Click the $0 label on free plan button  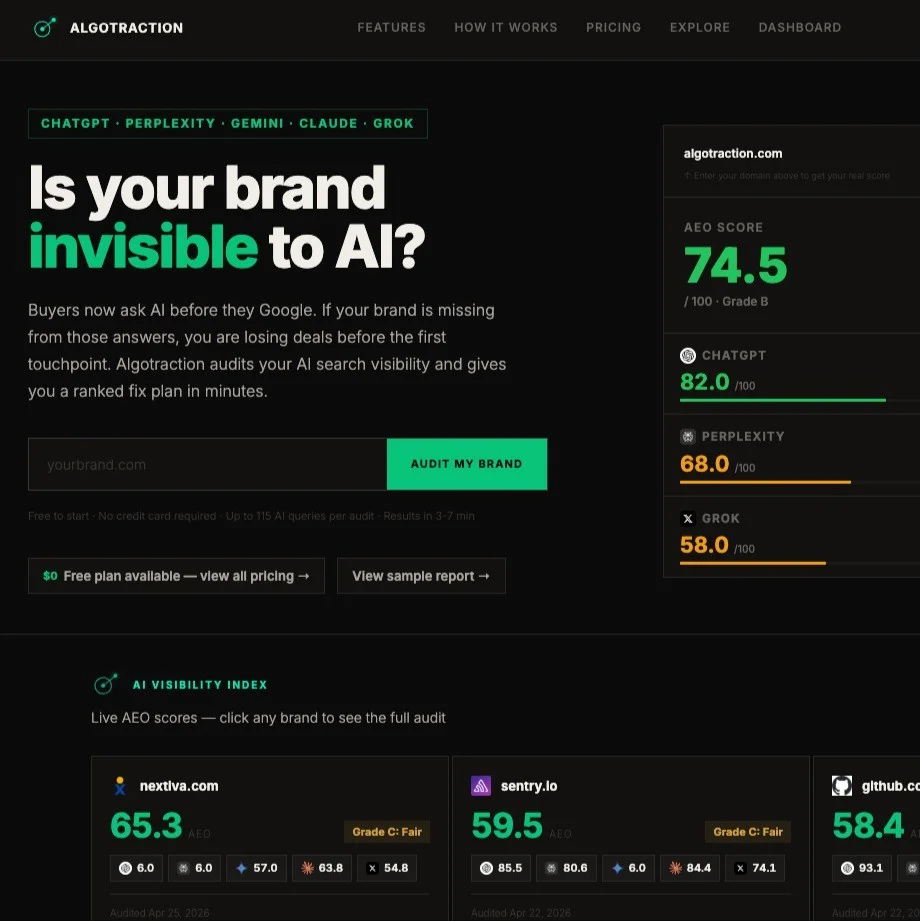coord(50,576)
